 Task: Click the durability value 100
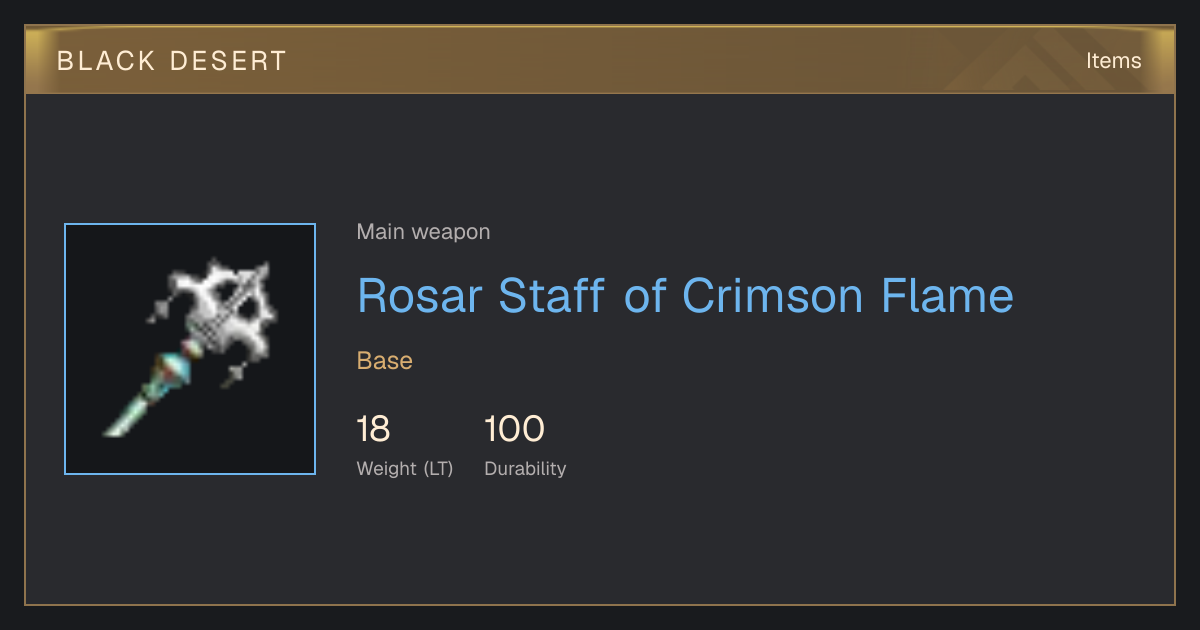click(514, 429)
